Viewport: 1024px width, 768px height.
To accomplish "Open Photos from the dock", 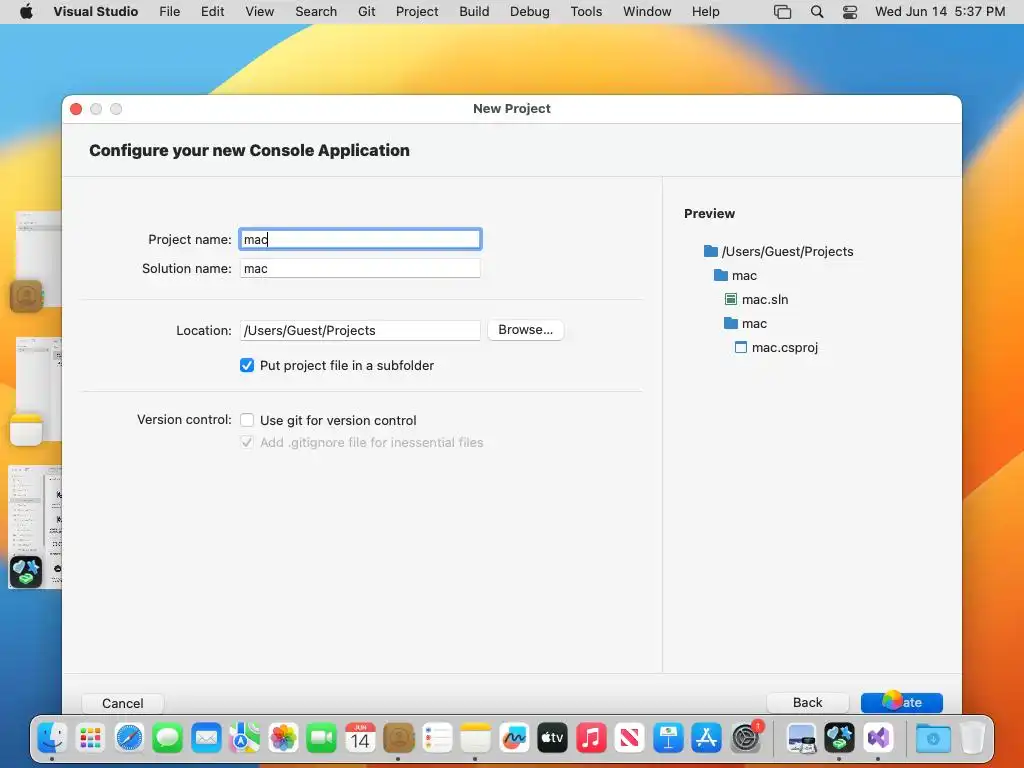I will click(x=283, y=739).
